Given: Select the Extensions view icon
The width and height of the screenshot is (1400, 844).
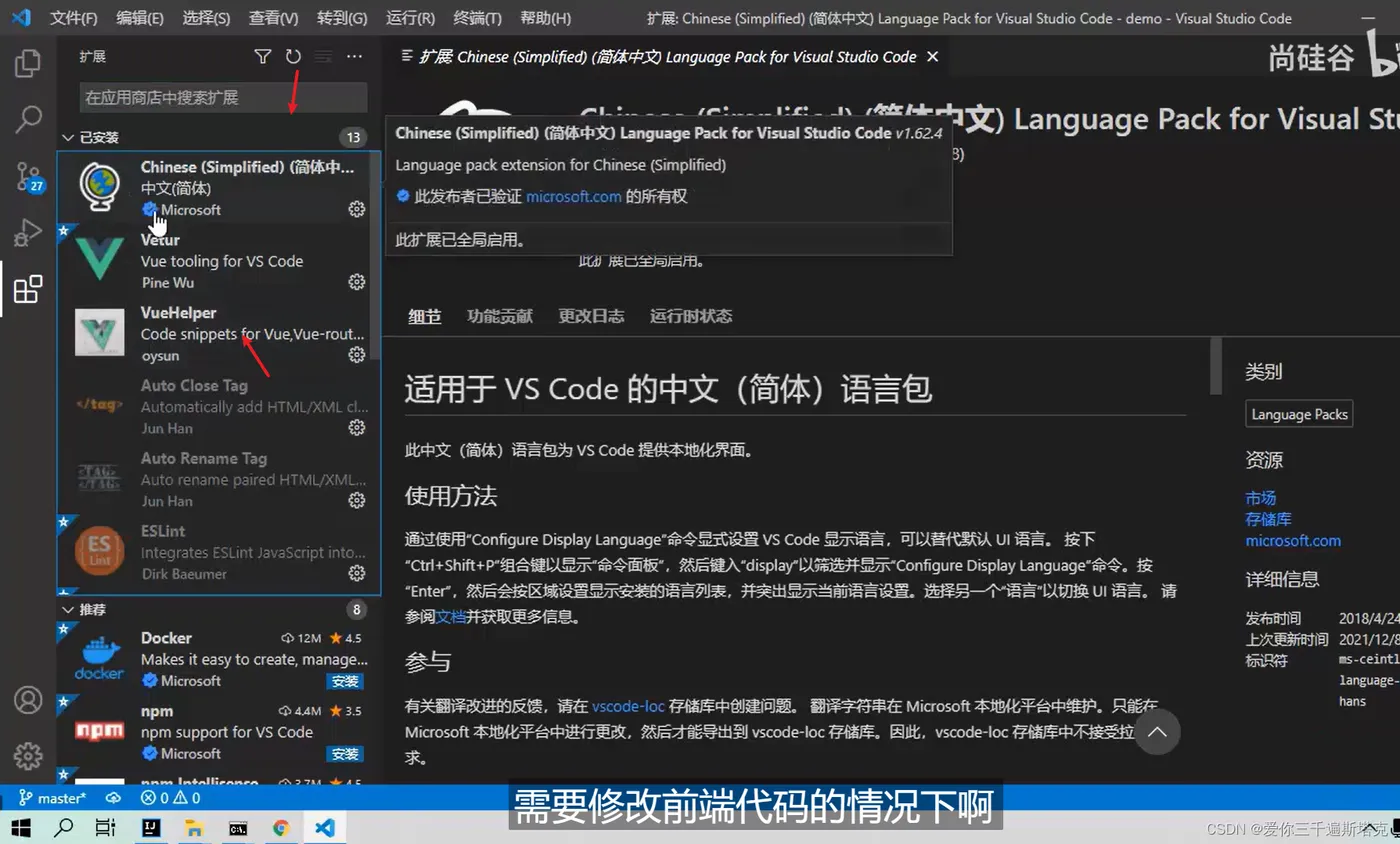Looking at the screenshot, I should point(28,290).
